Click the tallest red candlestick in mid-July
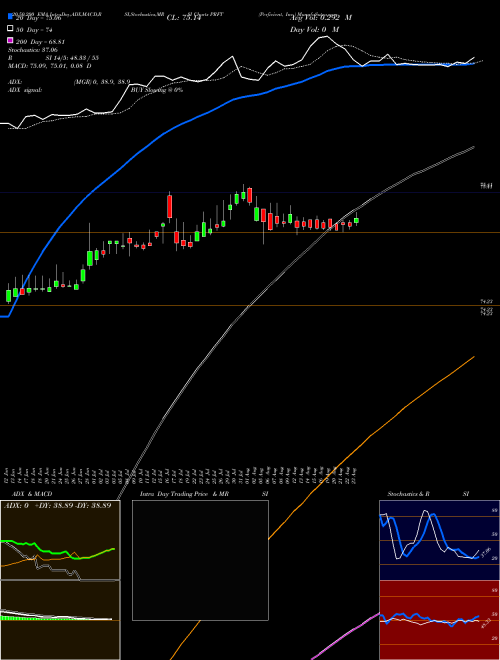500x660 pixels. [x=170, y=206]
